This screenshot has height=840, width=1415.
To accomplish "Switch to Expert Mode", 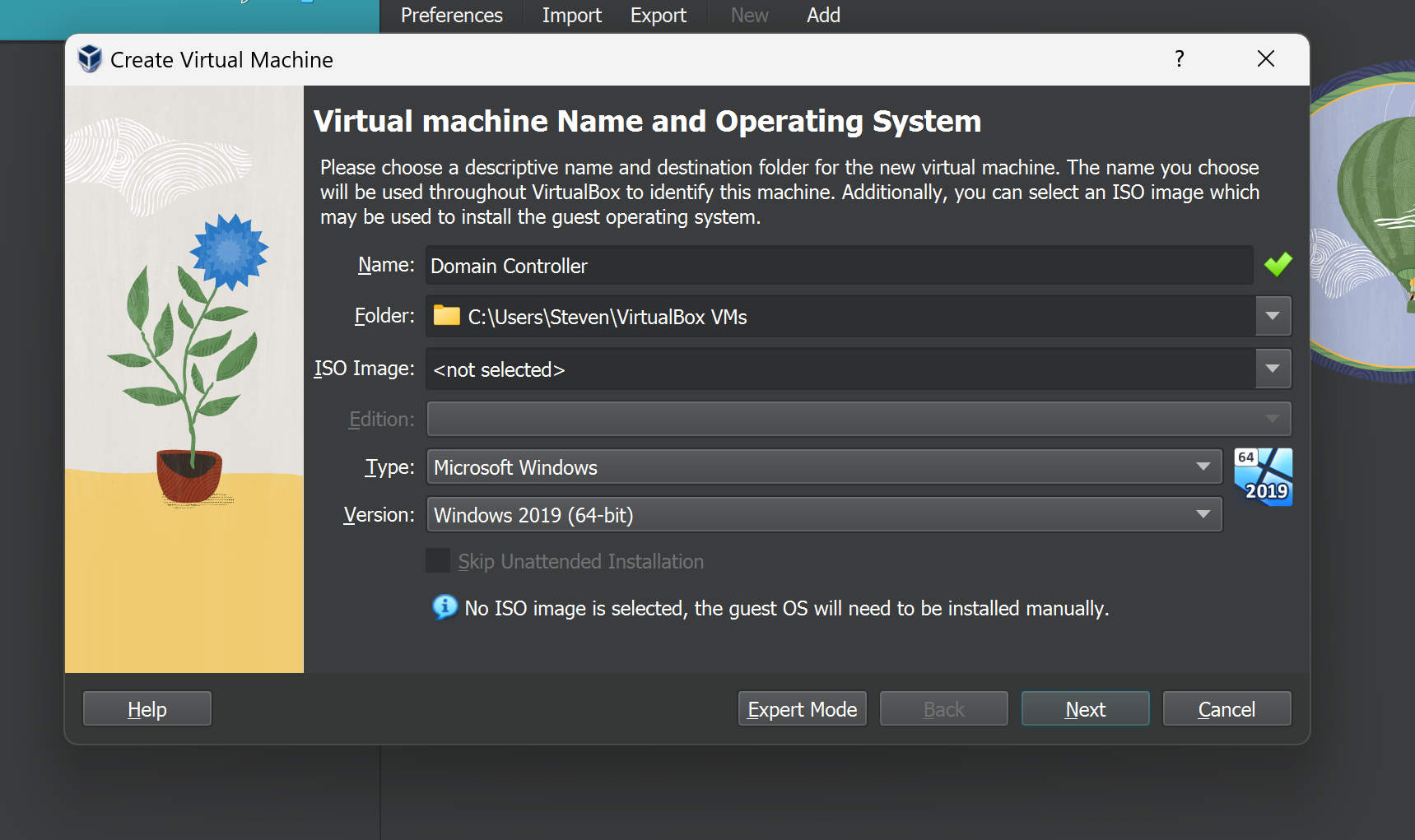I will (803, 708).
